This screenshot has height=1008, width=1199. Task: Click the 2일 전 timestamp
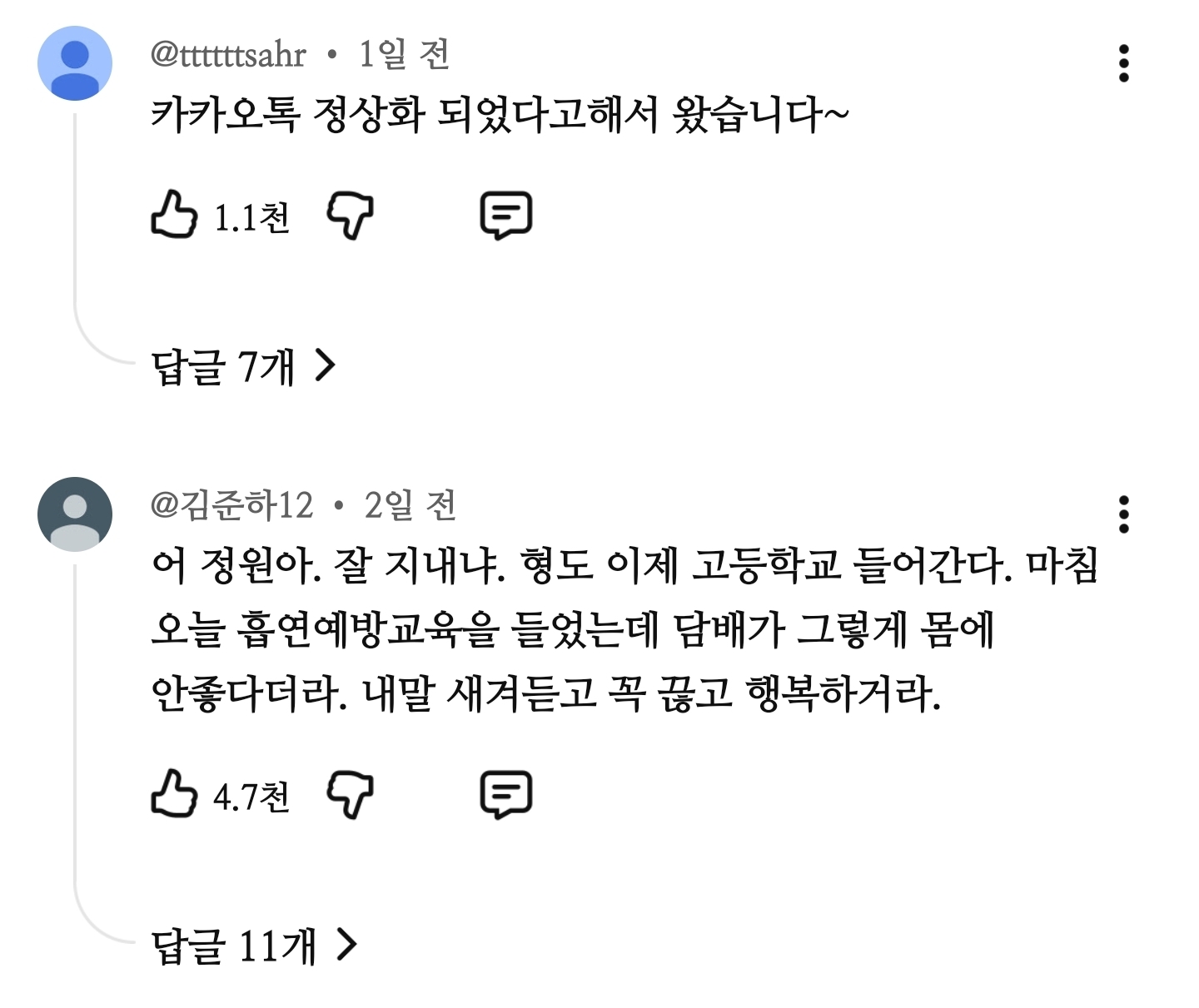pos(410,505)
